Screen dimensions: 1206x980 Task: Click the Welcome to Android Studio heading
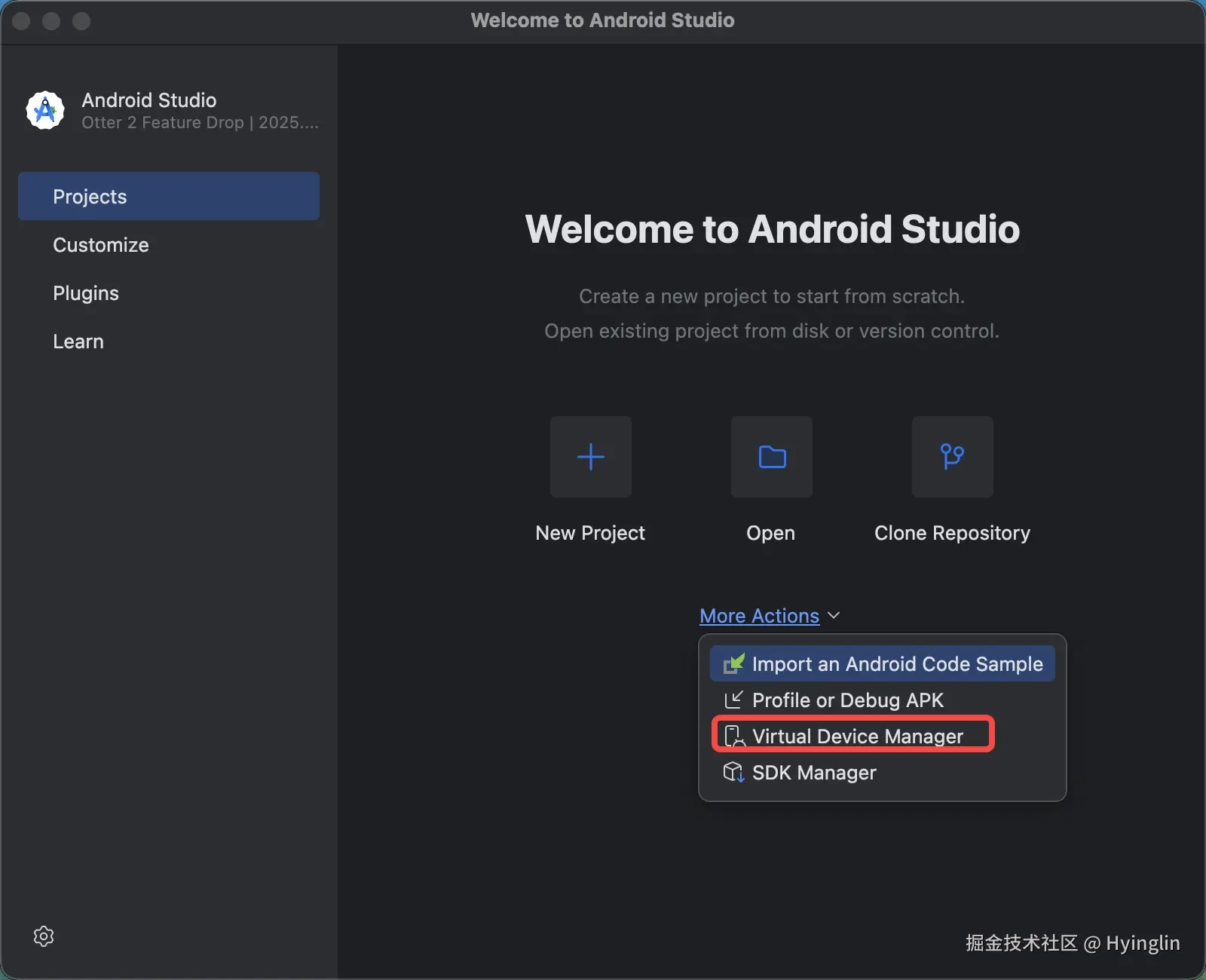772,229
